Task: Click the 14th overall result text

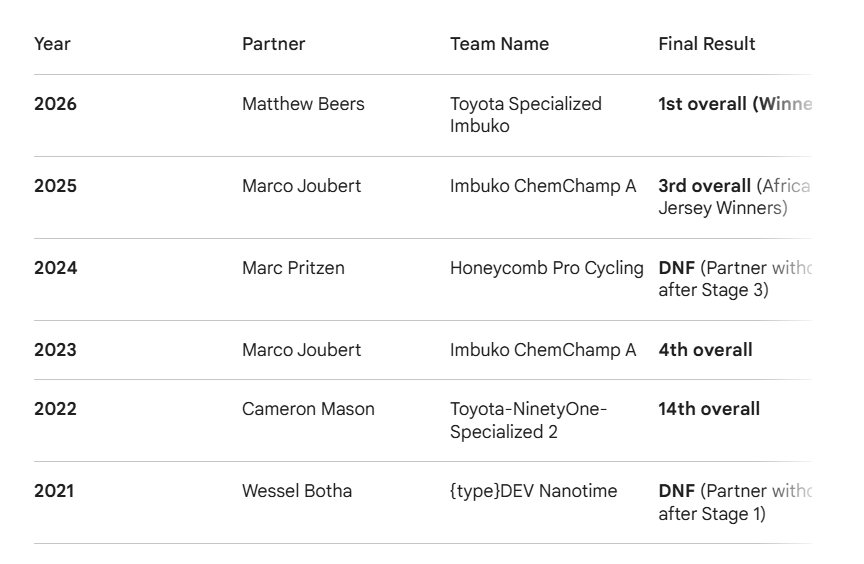Action: [708, 409]
